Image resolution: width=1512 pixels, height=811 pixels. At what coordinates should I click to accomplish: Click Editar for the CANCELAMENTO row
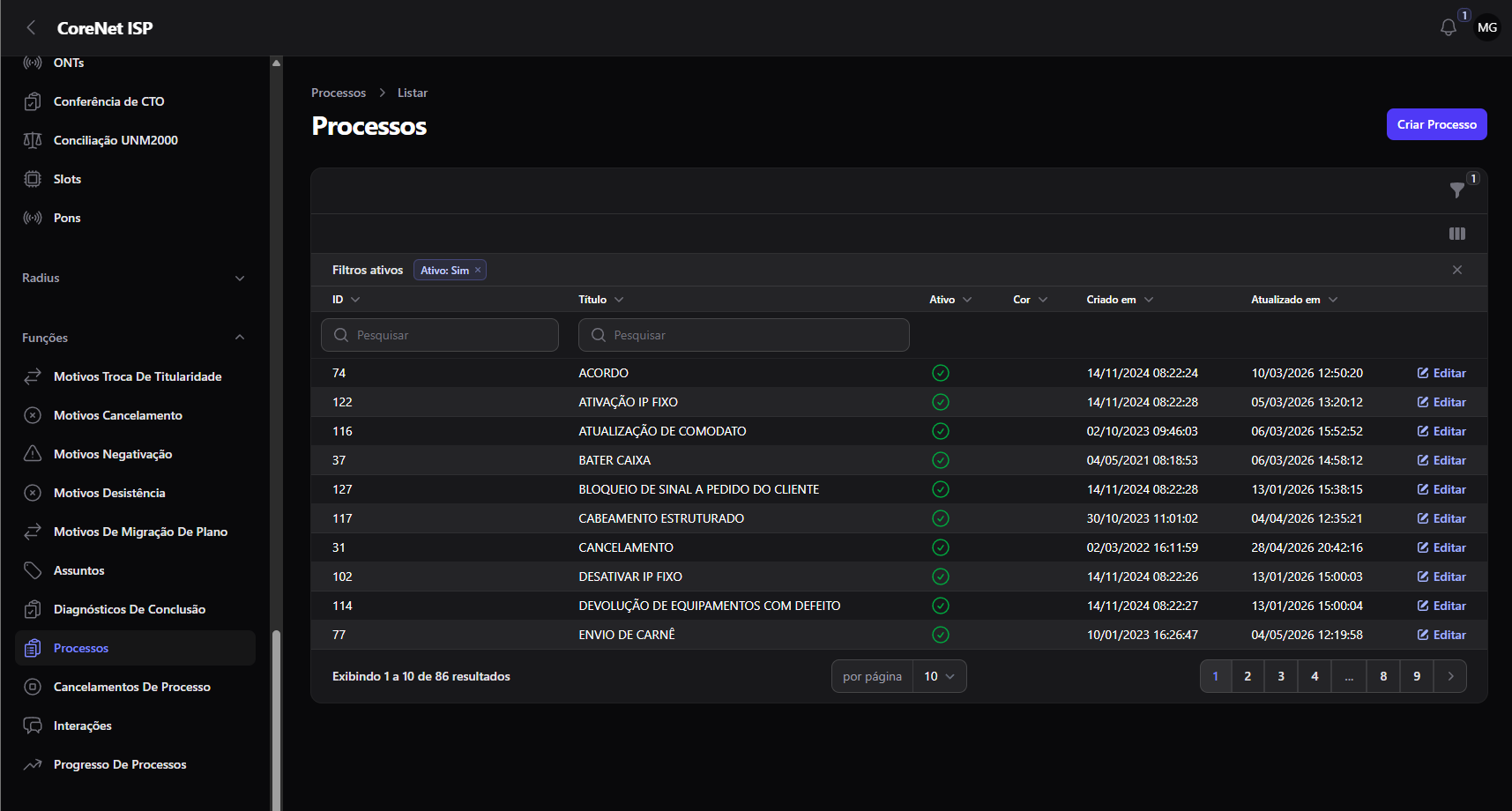point(1441,547)
